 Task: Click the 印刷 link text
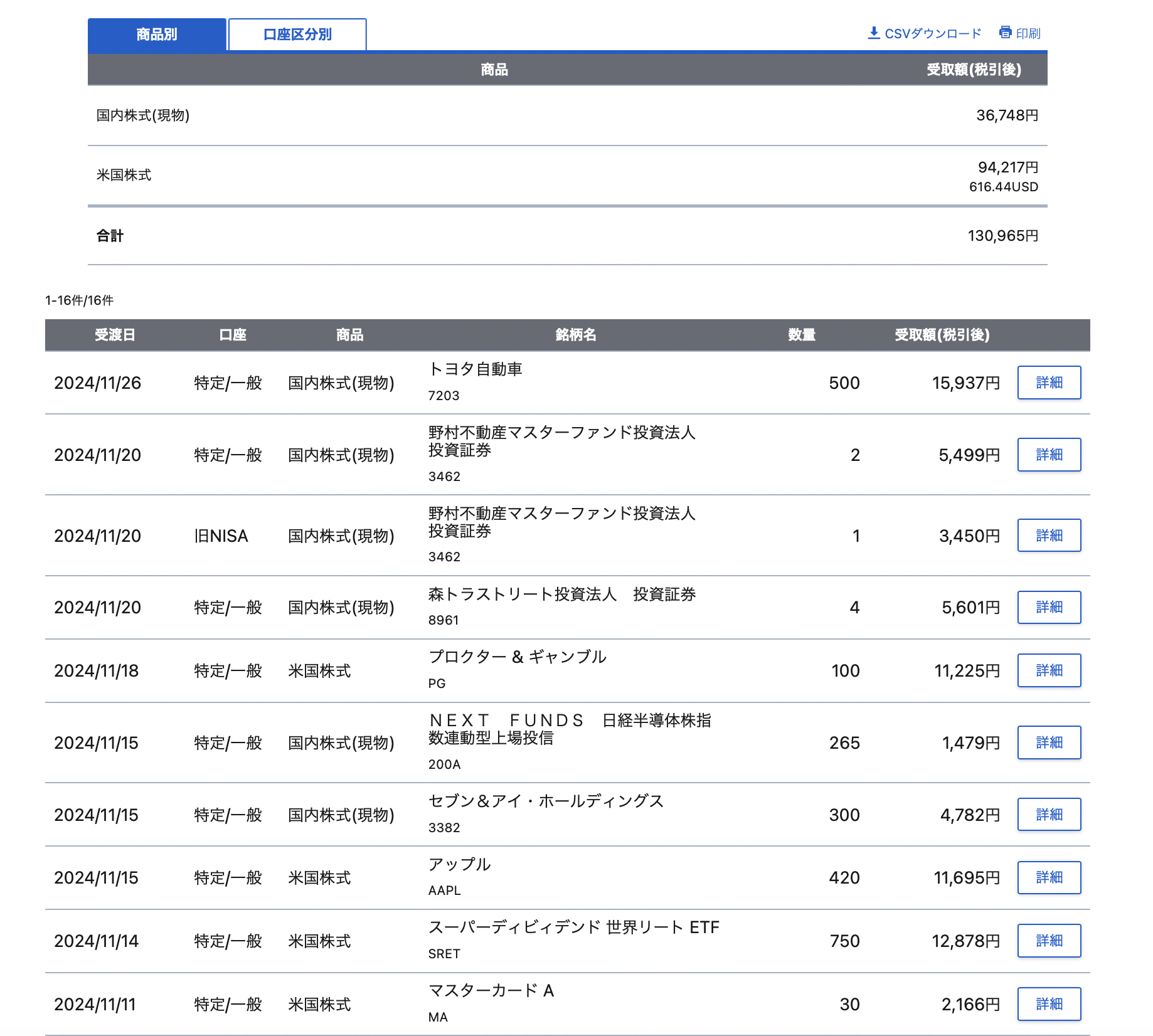[x=1028, y=33]
